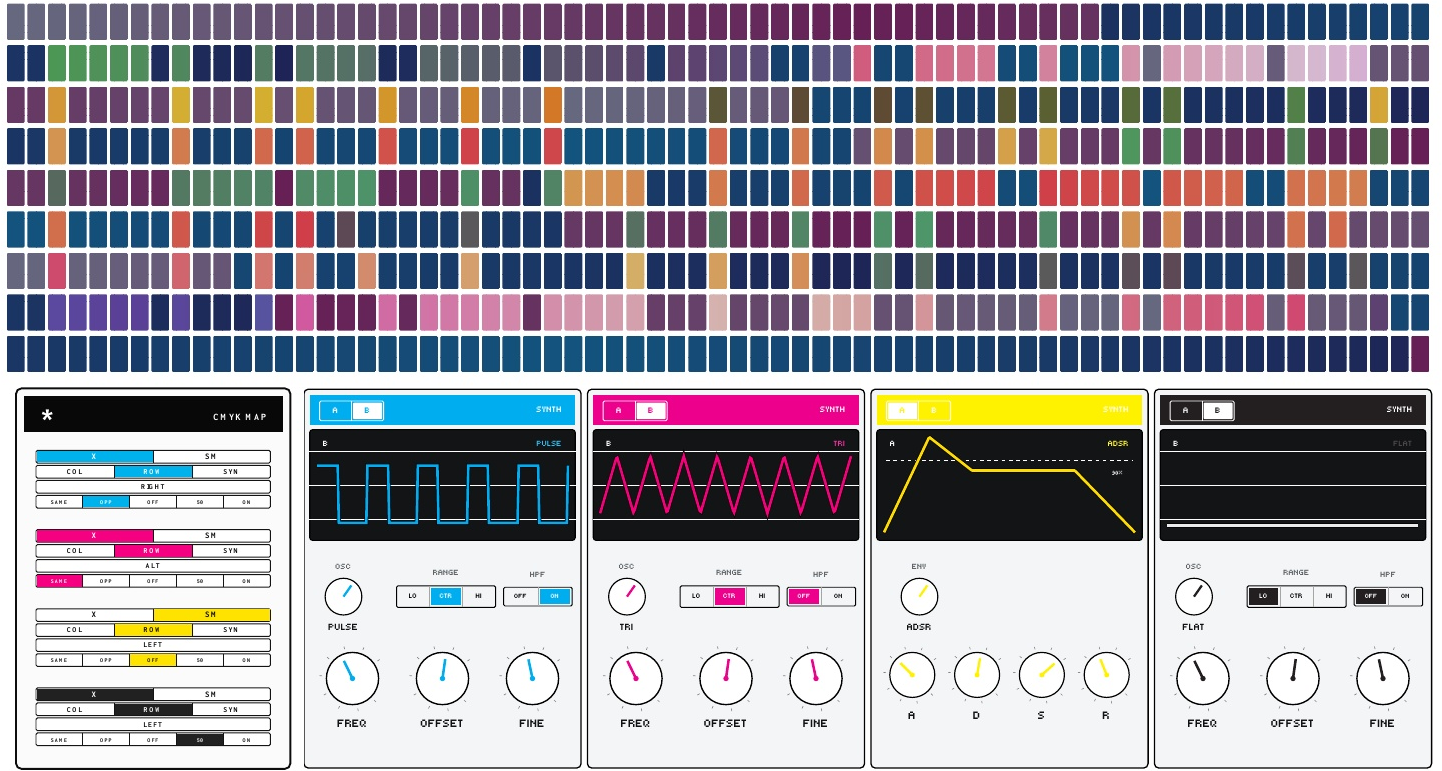This screenshot has height=771, width=1442.
Task: Adjust the magenta OFFSET knob
Action: (x=725, y=678)
